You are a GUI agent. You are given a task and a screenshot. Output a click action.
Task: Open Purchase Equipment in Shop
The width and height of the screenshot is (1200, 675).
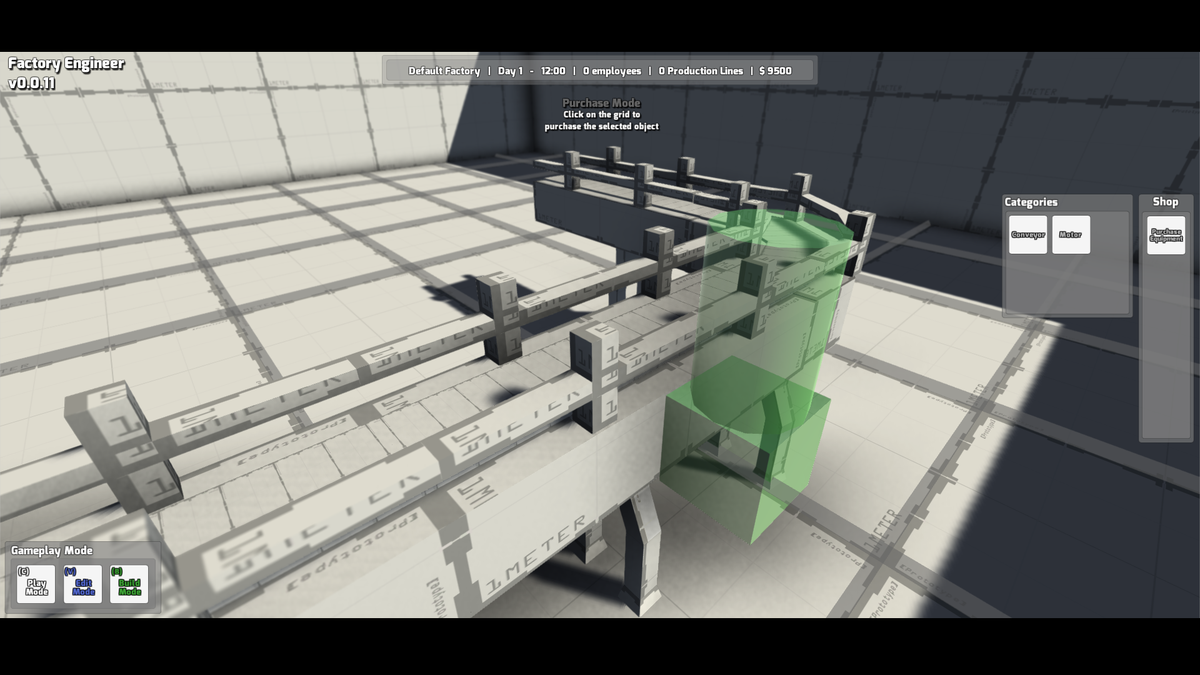pos(1166,235)
